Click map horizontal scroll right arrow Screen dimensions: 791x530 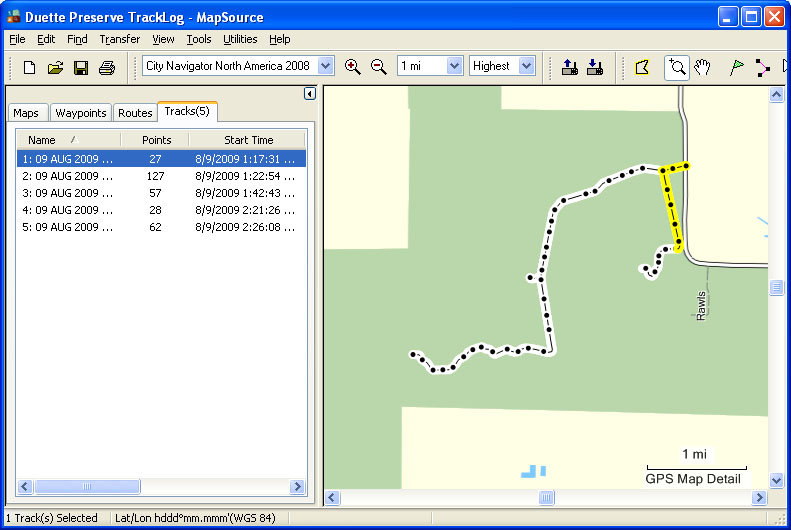[x=759, y=498]
